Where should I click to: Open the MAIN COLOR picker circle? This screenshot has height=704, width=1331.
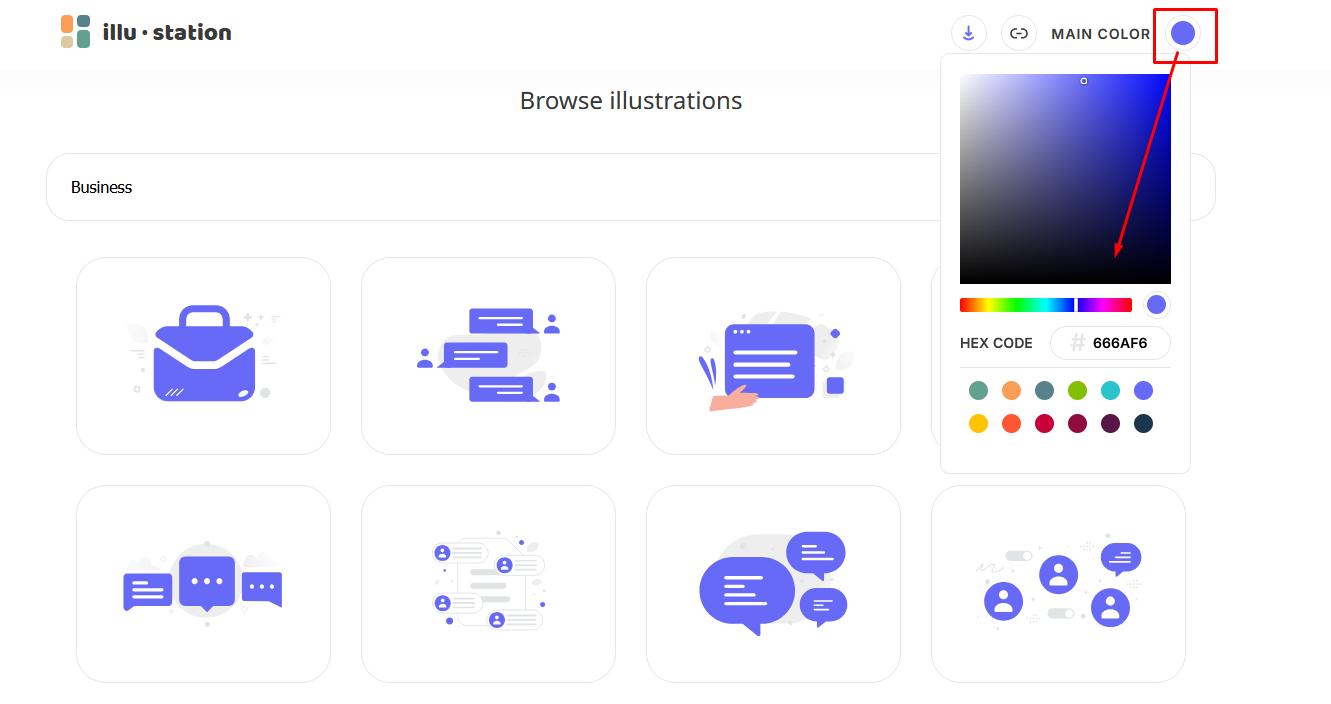1184,32
